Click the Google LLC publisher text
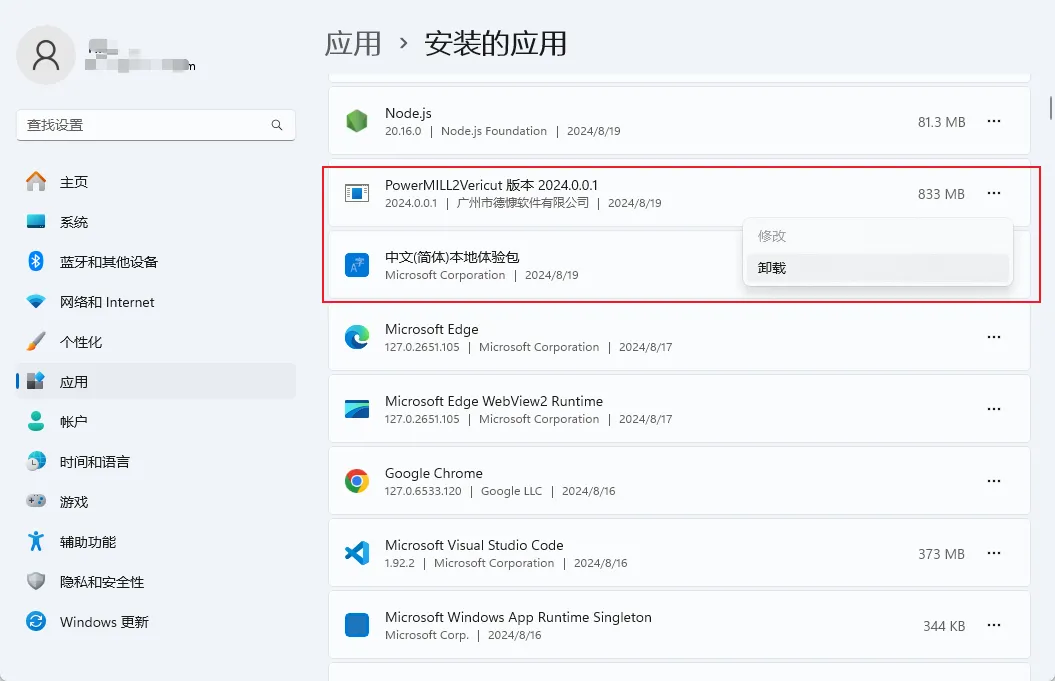1055x681 pixels. [x=511, y=491]
